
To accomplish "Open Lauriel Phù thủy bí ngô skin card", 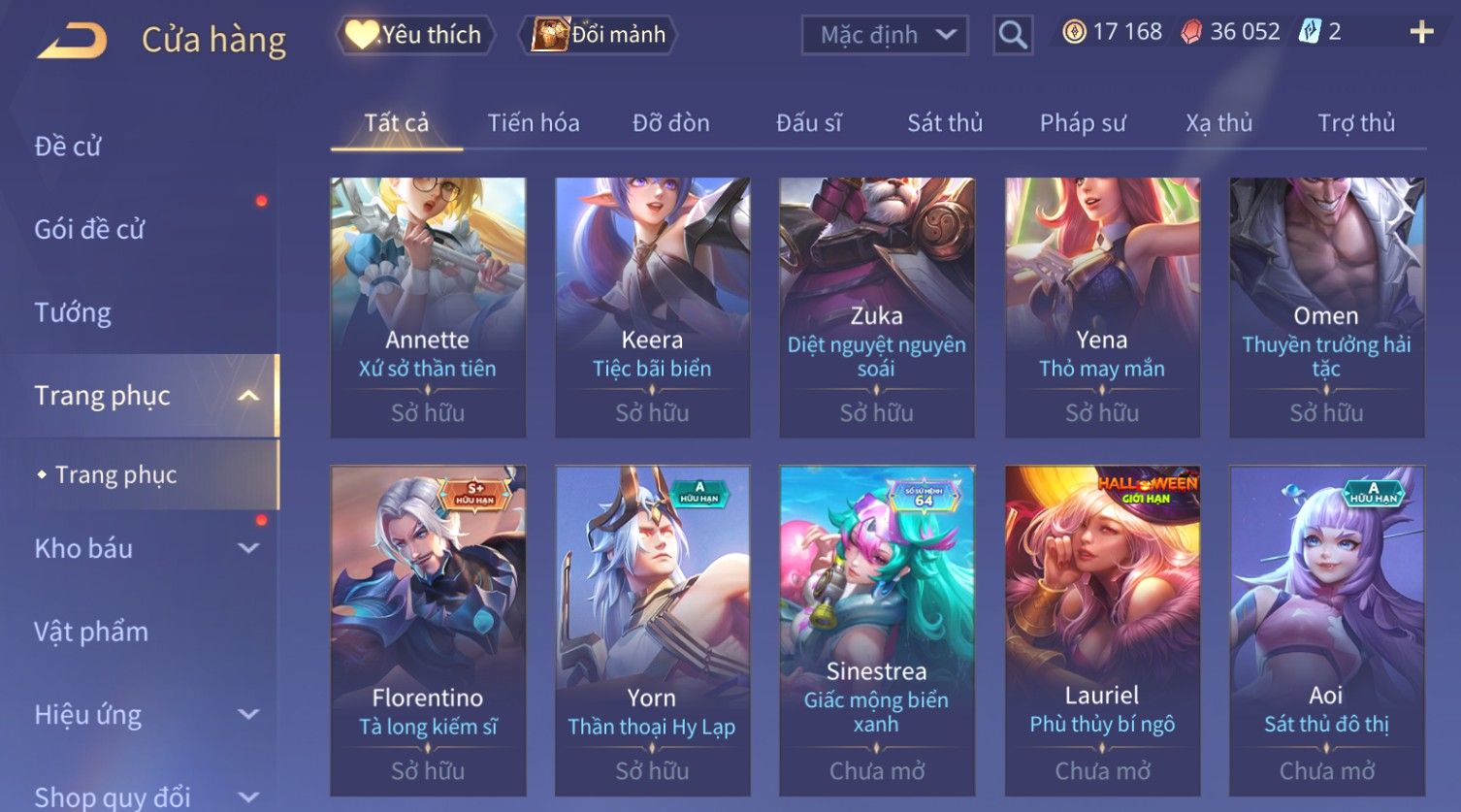I will click(x=1102, y=631).
